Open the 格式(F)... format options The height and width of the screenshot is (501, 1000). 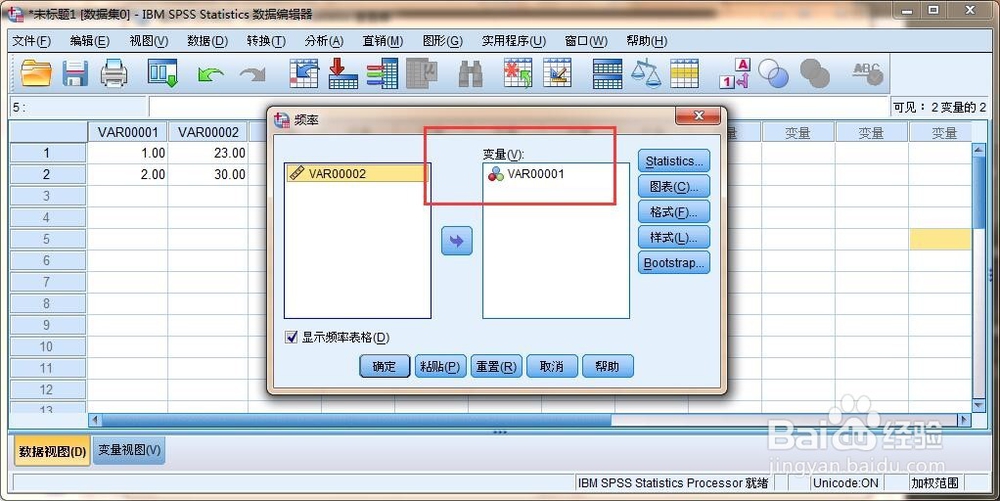point(674,212)
